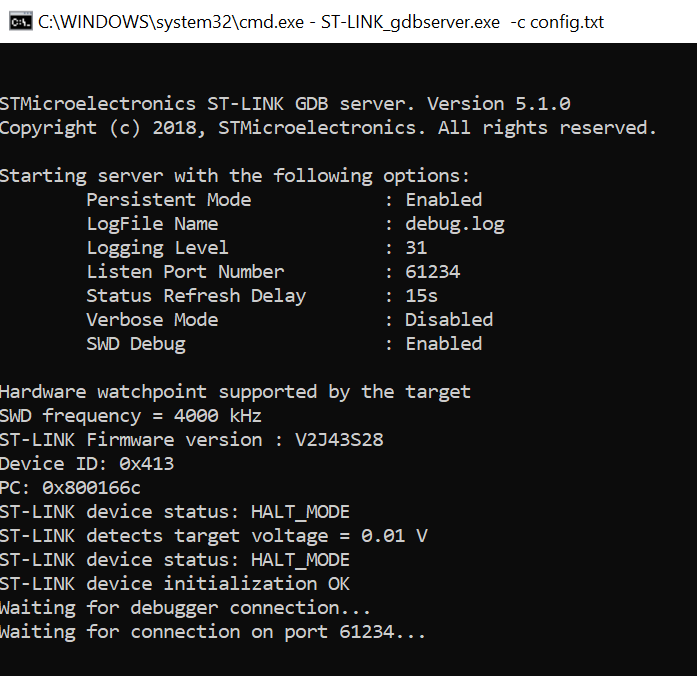Click the Hardware watchpoint supported line
Viewport: 697px width, 676px height.
[234, 392]
